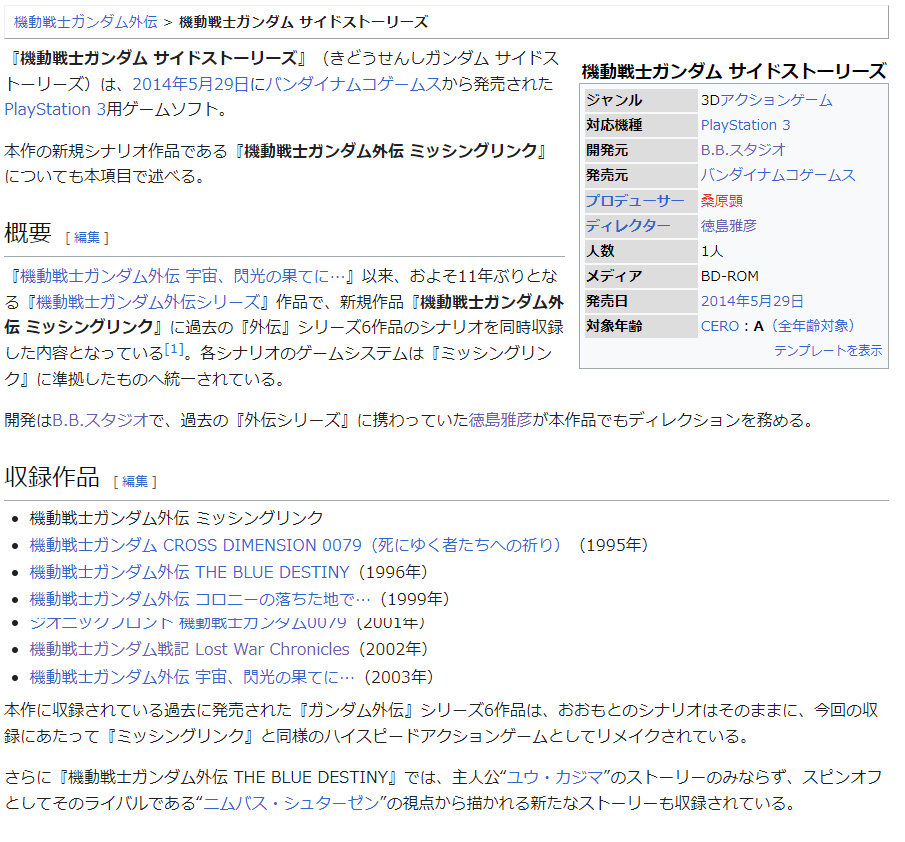Open the CERO rating link
Viewport: 905px width, 842px height.
tap(719, 326)
